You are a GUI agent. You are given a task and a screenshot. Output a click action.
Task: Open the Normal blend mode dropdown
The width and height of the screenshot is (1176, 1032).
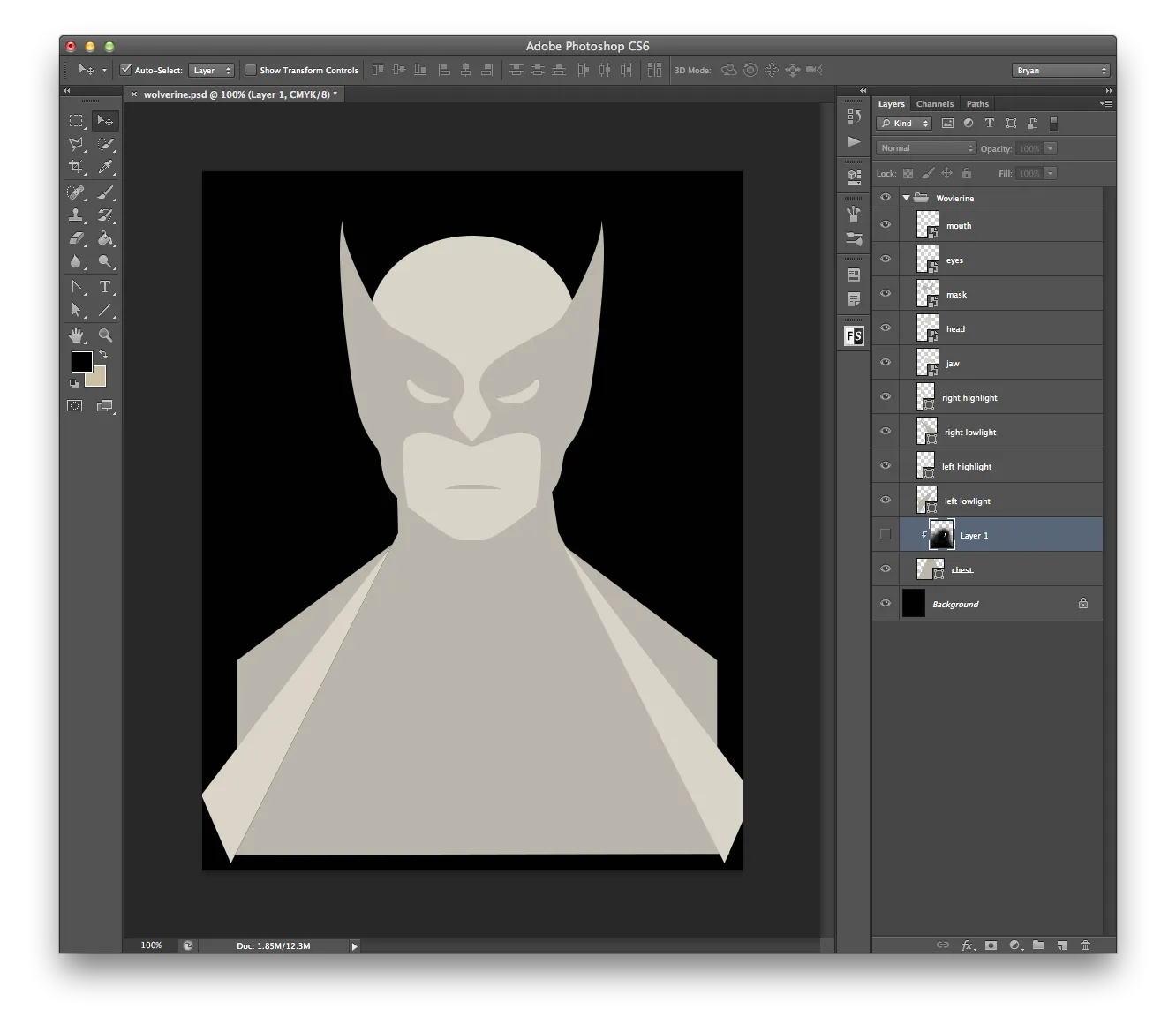[926, 148]
